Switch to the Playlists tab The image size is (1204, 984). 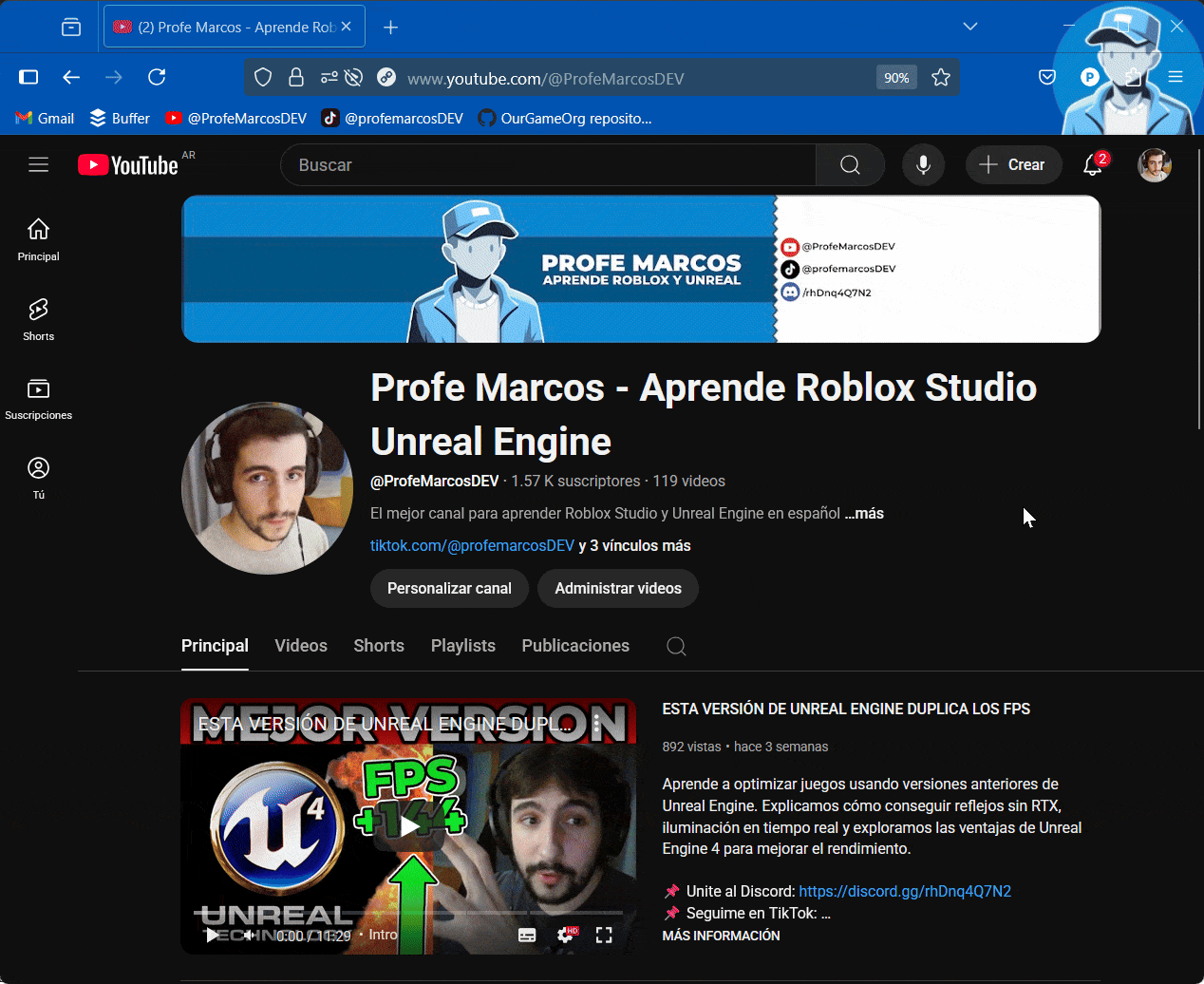463,646
